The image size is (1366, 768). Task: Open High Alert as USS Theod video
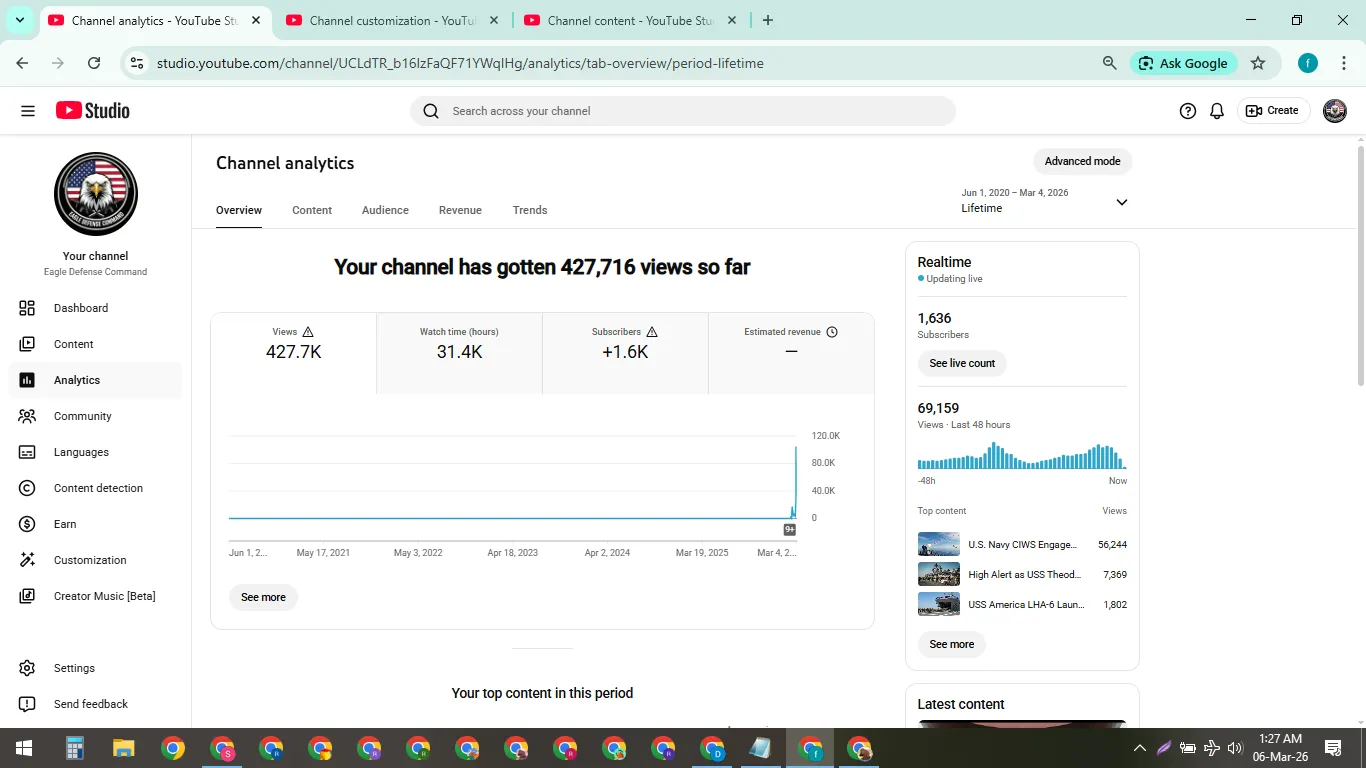(x=1022, y=575)
